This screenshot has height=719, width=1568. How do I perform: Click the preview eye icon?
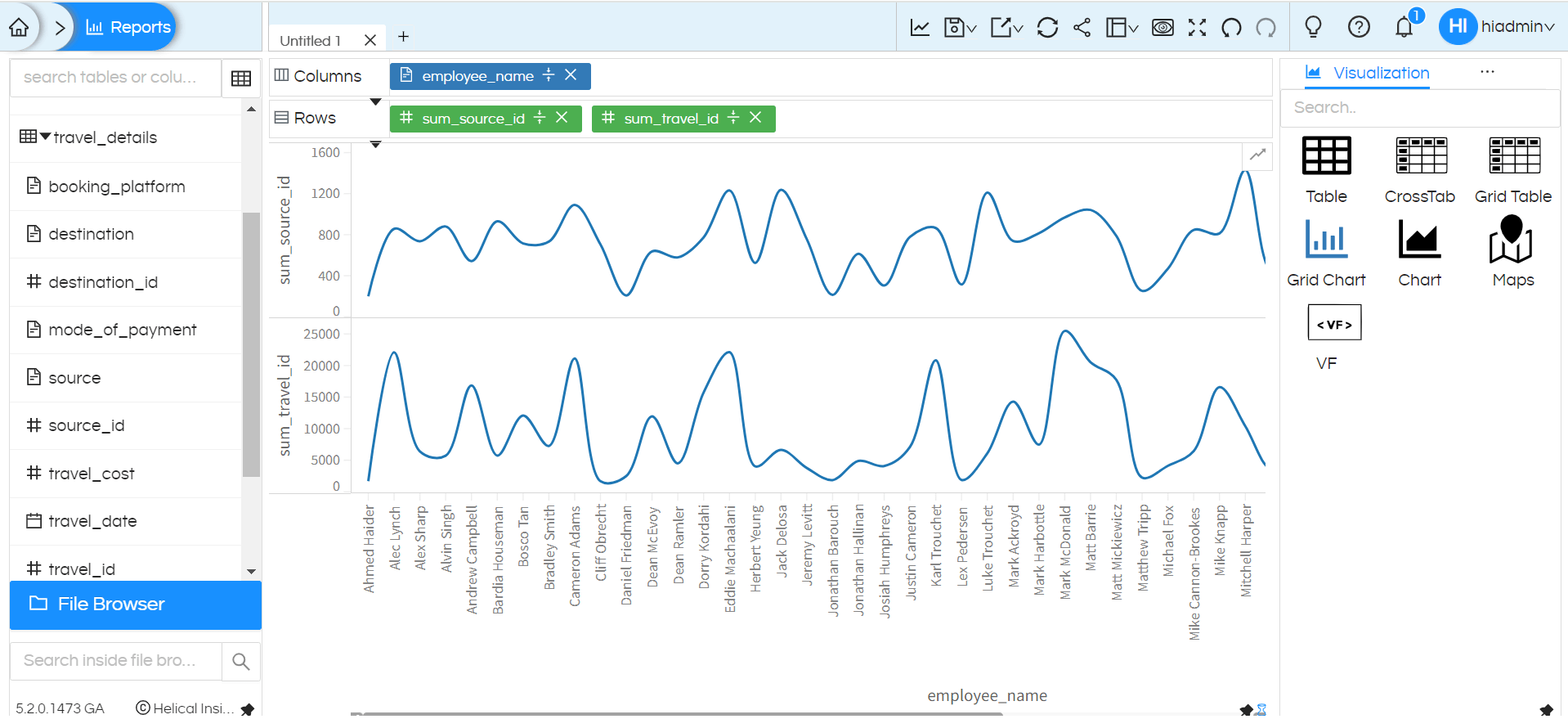point(1163,27)
